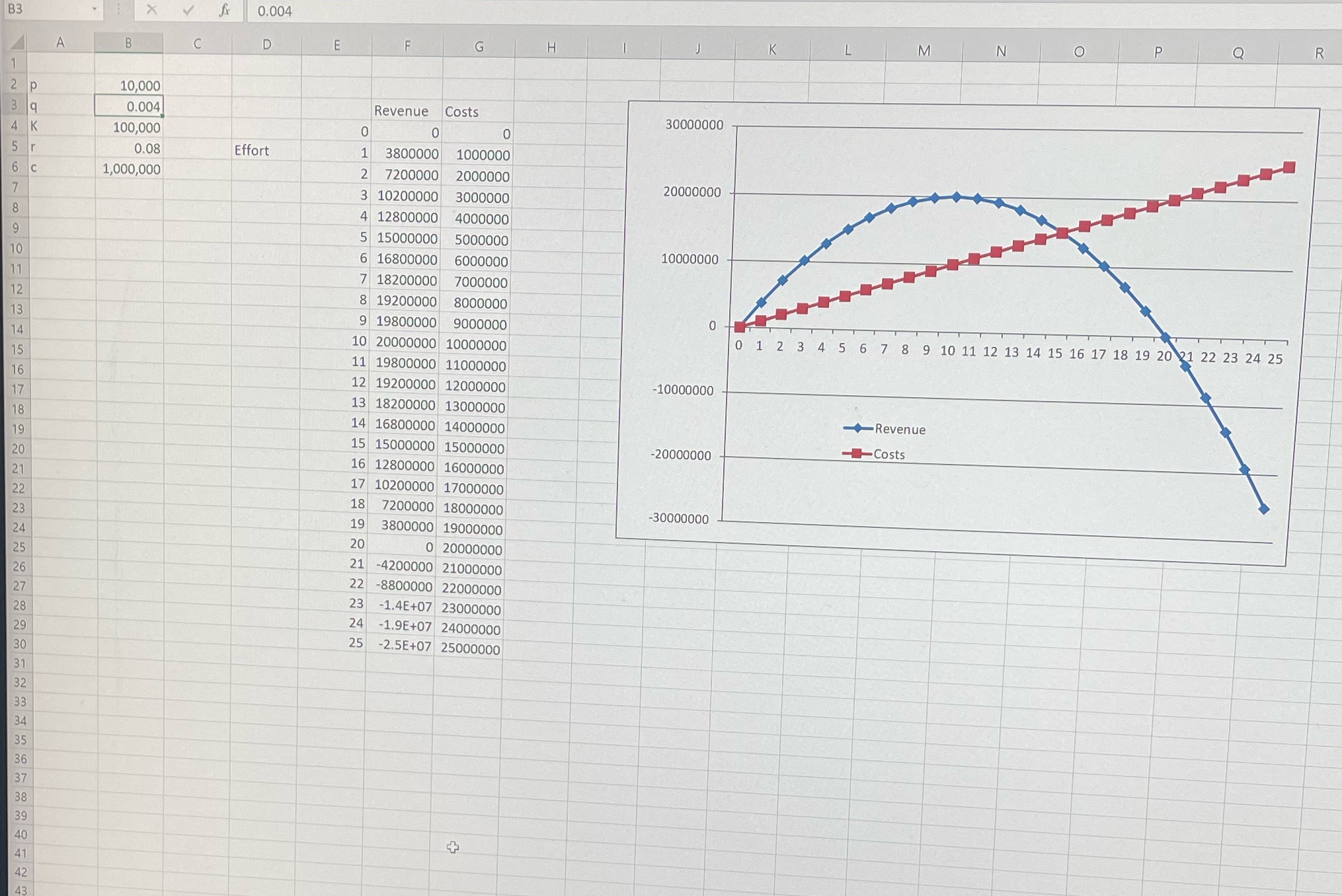Click cell B6 with value 1,000,000
The image size is (1342, 896).
click(x=130, y=169)
